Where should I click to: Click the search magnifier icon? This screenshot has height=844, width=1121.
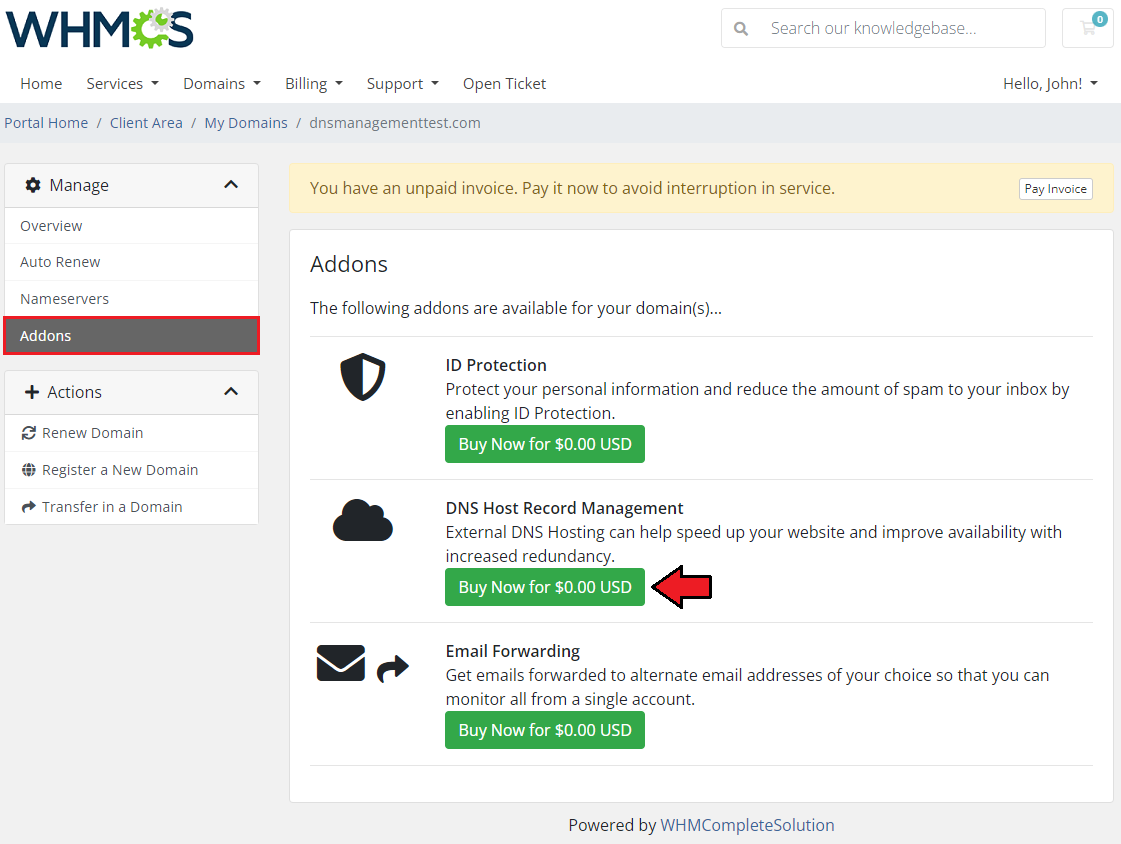coord(741,29)
